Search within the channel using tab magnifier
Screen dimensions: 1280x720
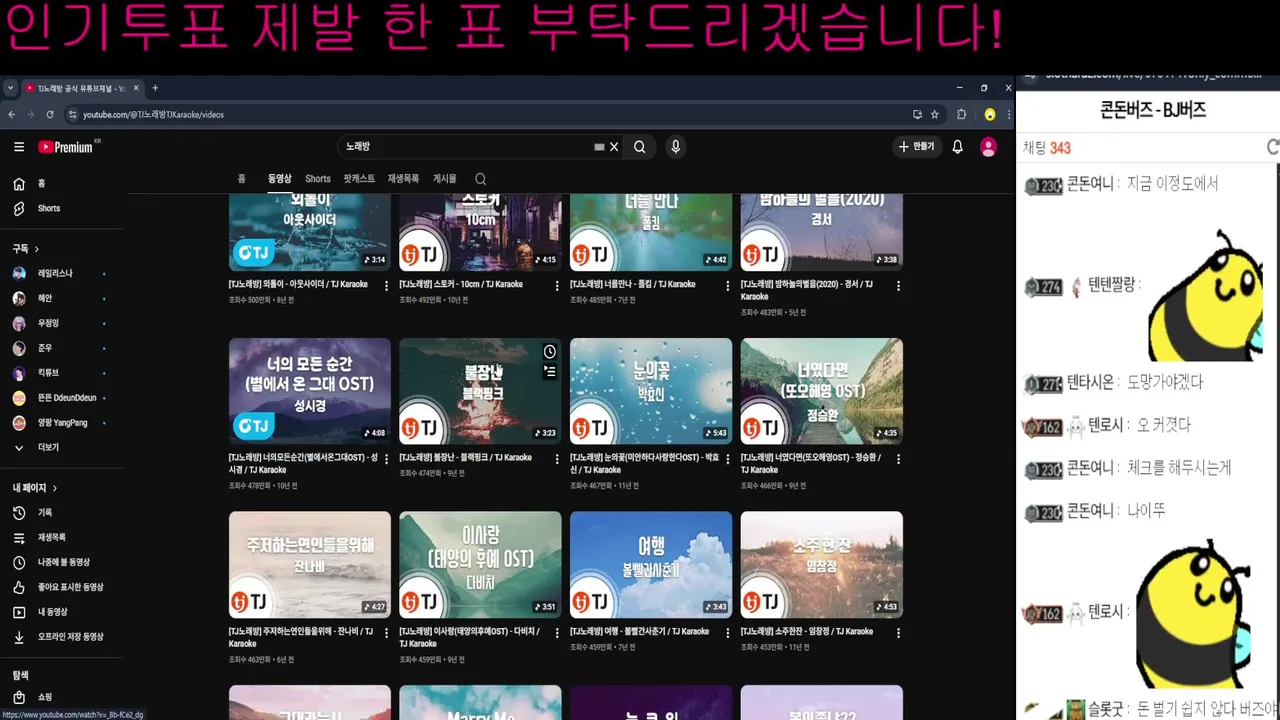[x=480, y=179]
